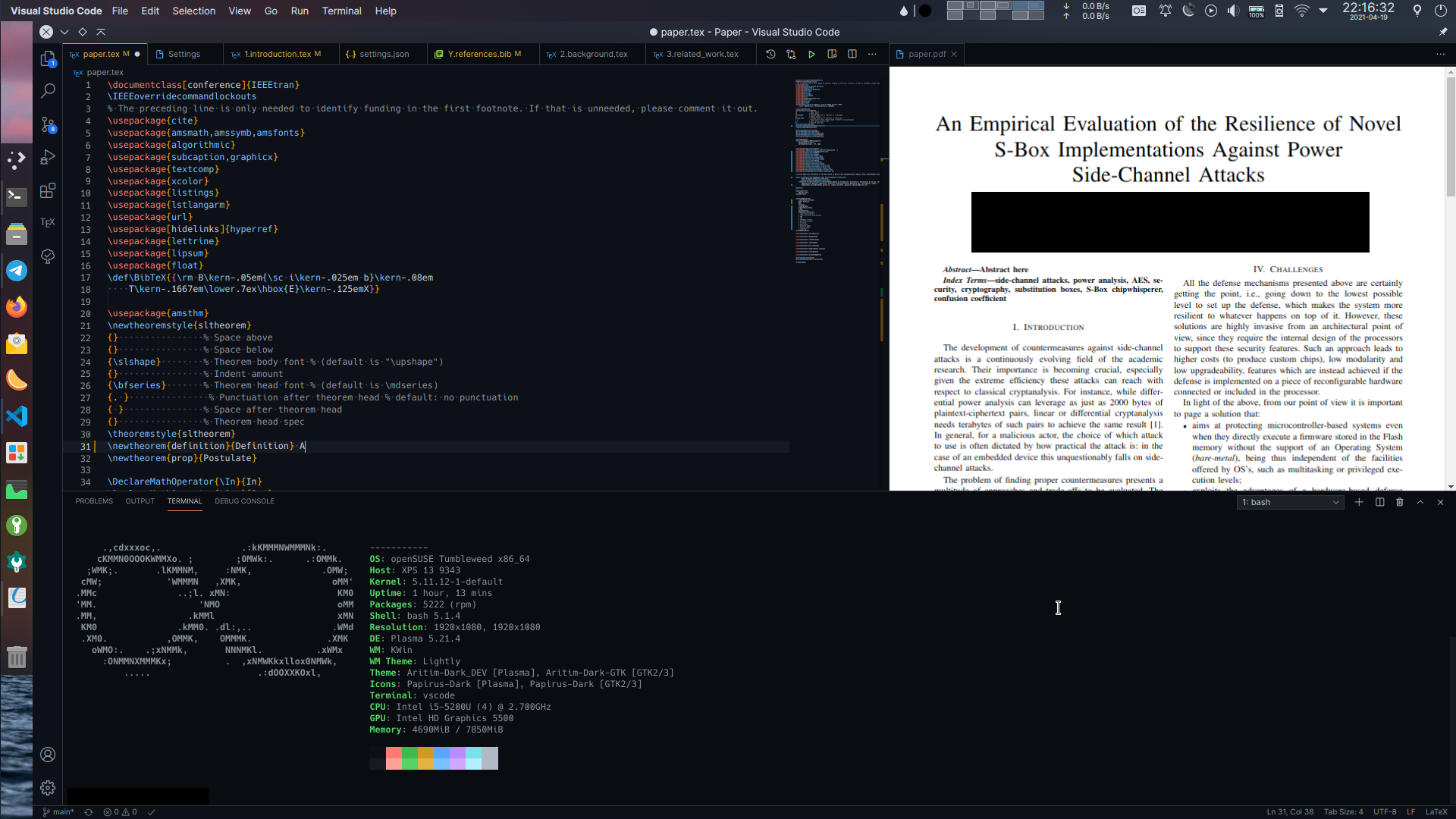
Task: Open the Search sidebar
Action: [48, 90]
